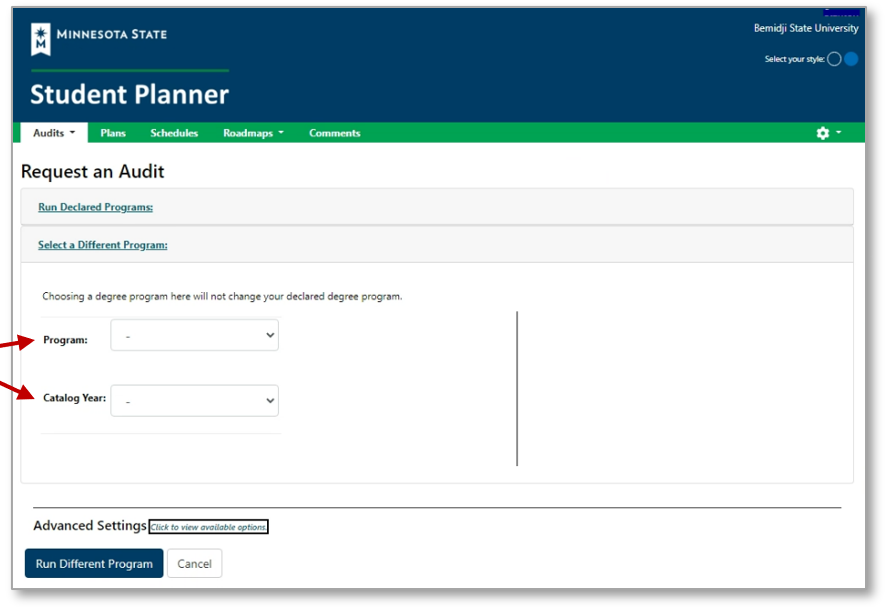Select the filled blue style option
This screenshot has height=607, width=892.
point(851,59)
